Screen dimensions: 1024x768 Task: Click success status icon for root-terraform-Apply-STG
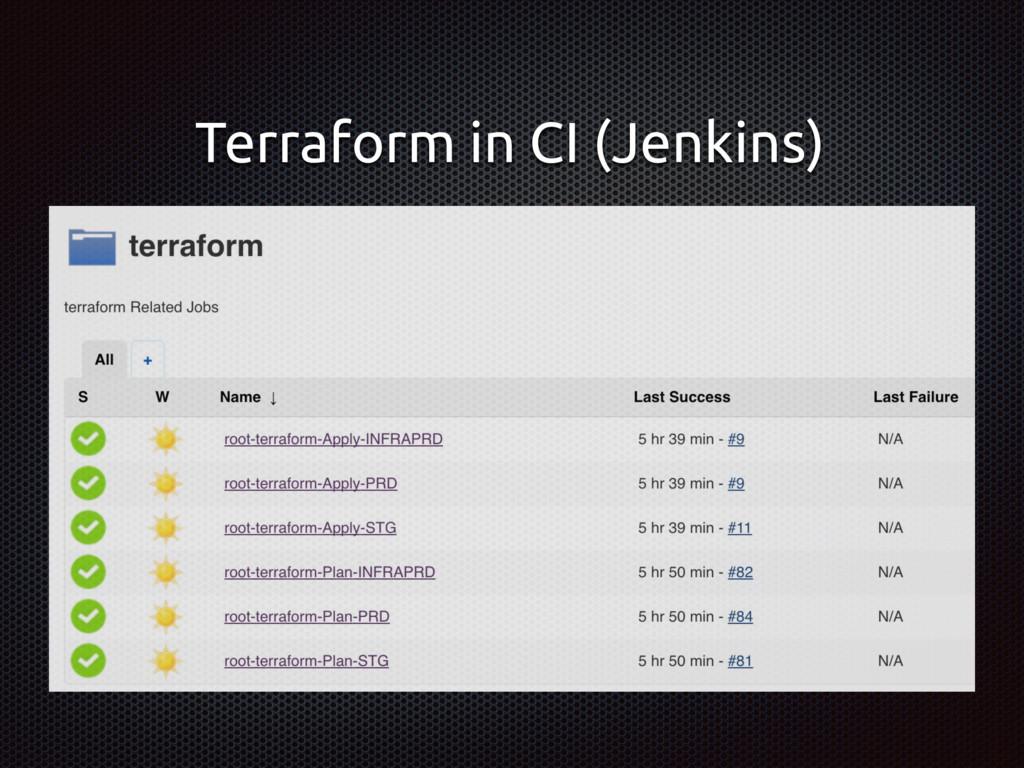click(88, 528)
